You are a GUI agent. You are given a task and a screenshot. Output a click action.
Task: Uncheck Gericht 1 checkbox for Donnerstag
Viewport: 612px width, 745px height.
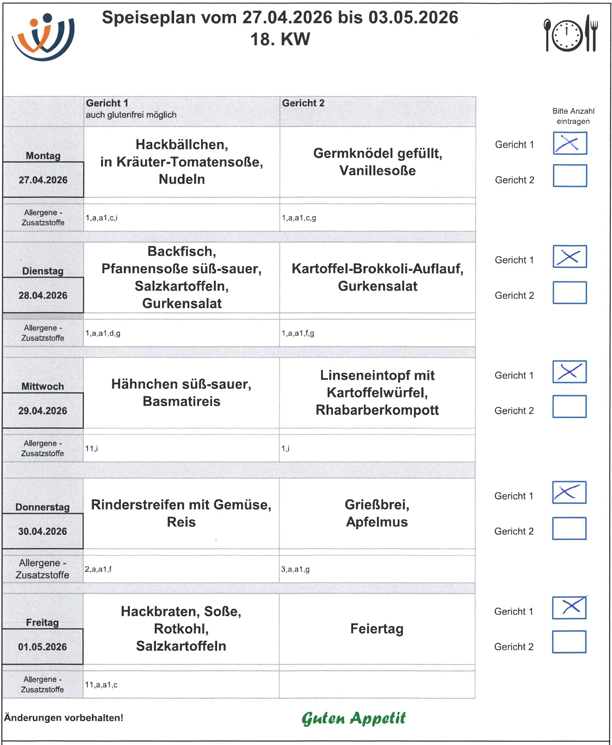point(569,493)
